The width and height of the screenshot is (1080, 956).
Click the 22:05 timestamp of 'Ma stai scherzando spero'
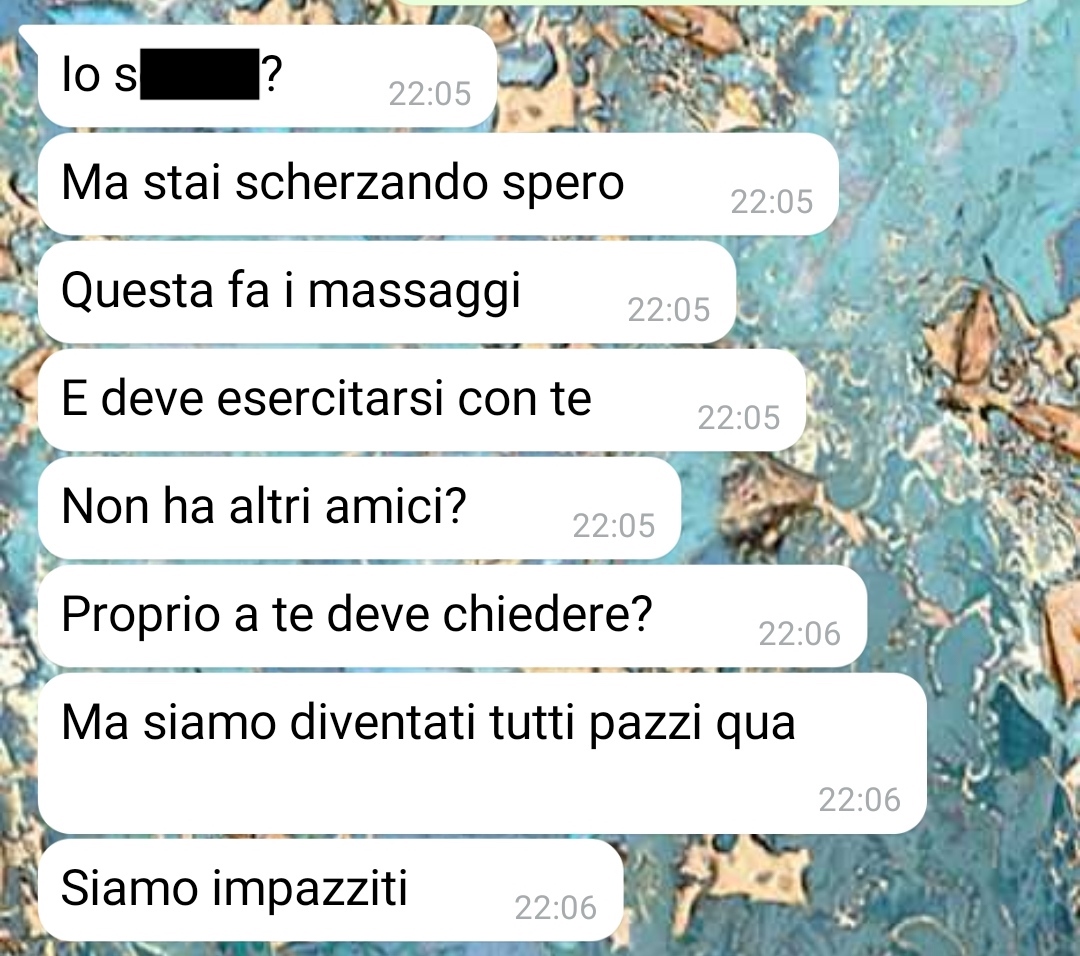coord(771,202)
